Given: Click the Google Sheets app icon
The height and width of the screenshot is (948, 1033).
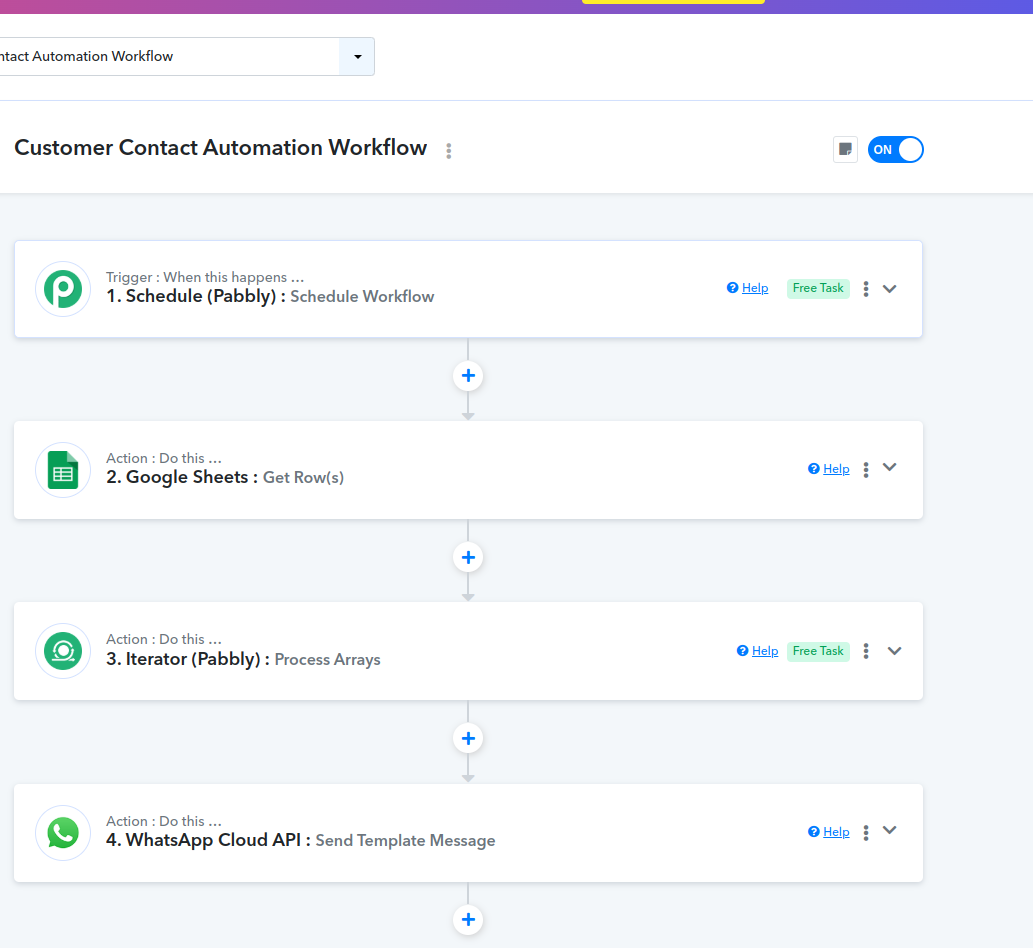Looking at the screenshot, I should 63,470.
